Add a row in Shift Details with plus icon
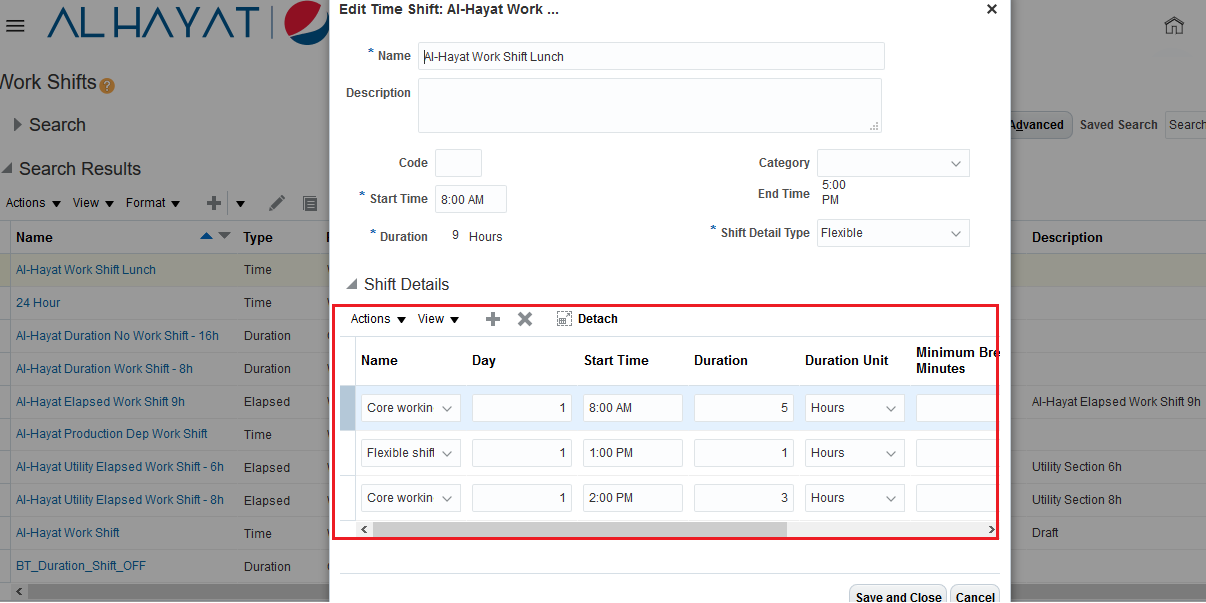 492,318
